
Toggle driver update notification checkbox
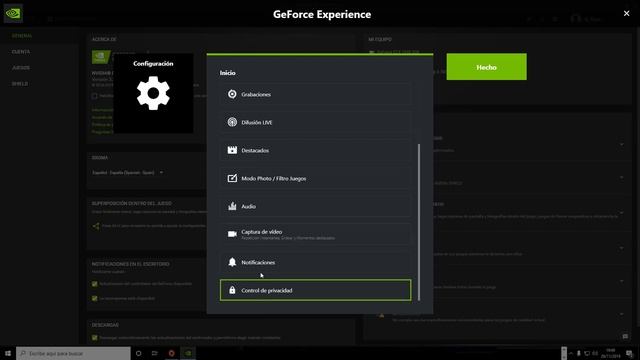point(95,284)
